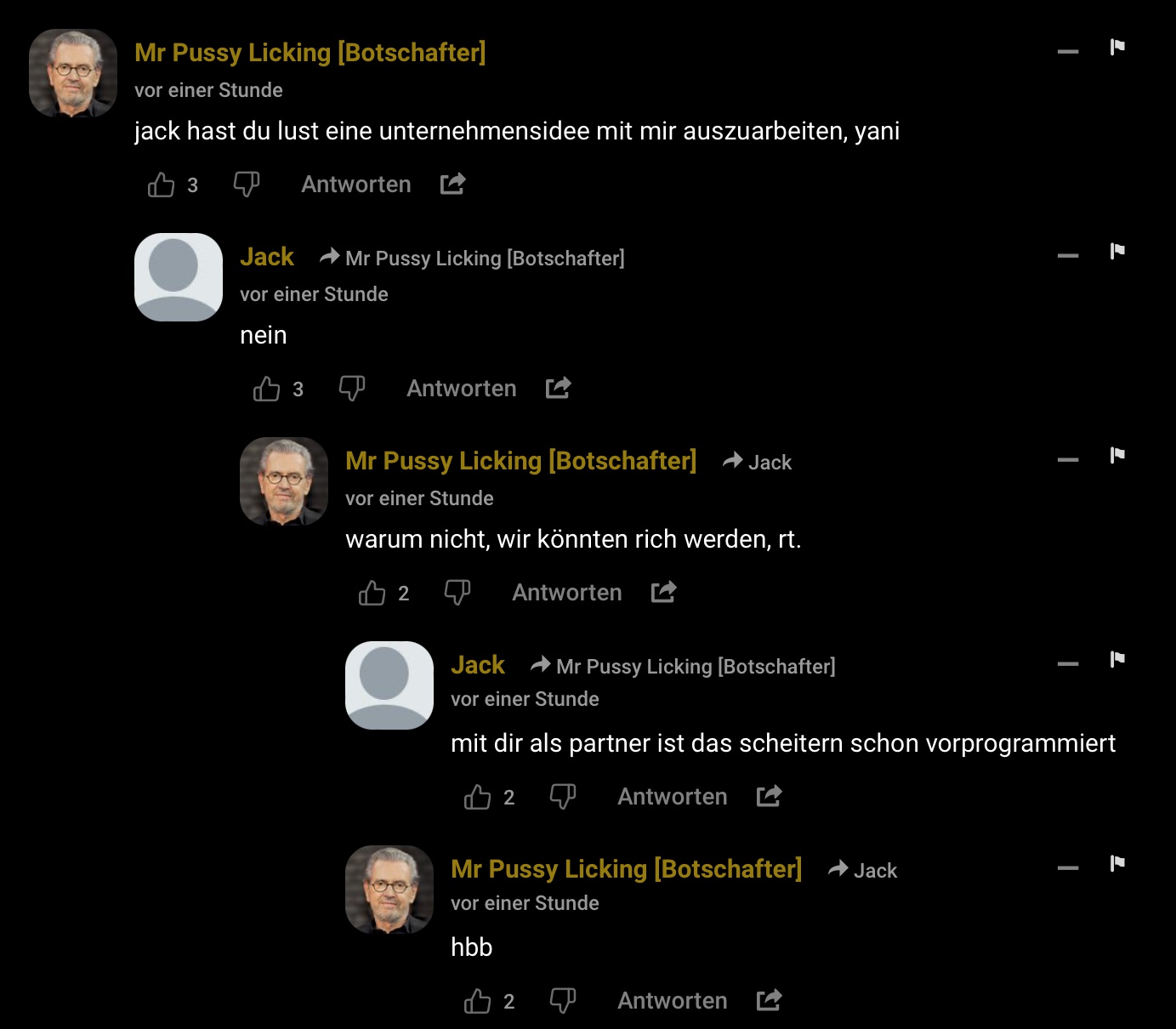1176x1029 pixels.
Task: Dislike Jack's "nein" reply
Action: (x=351, y=389)
